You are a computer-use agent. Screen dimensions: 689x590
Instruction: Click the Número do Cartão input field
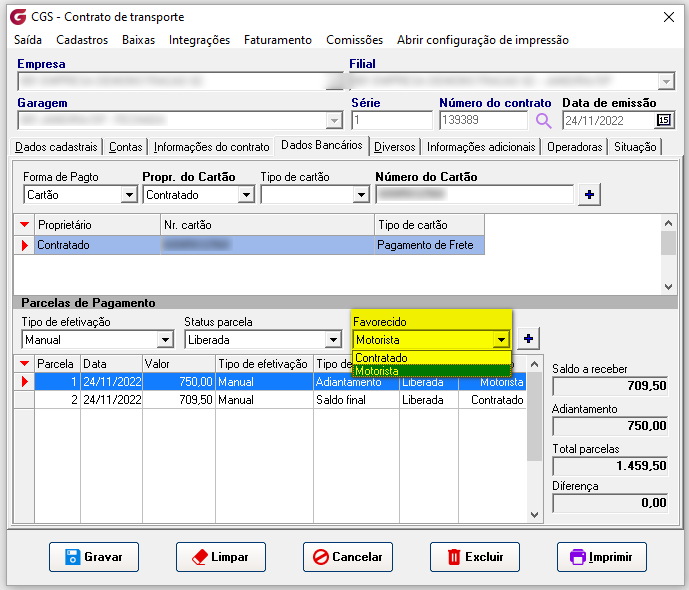click(x=474, y=195)
